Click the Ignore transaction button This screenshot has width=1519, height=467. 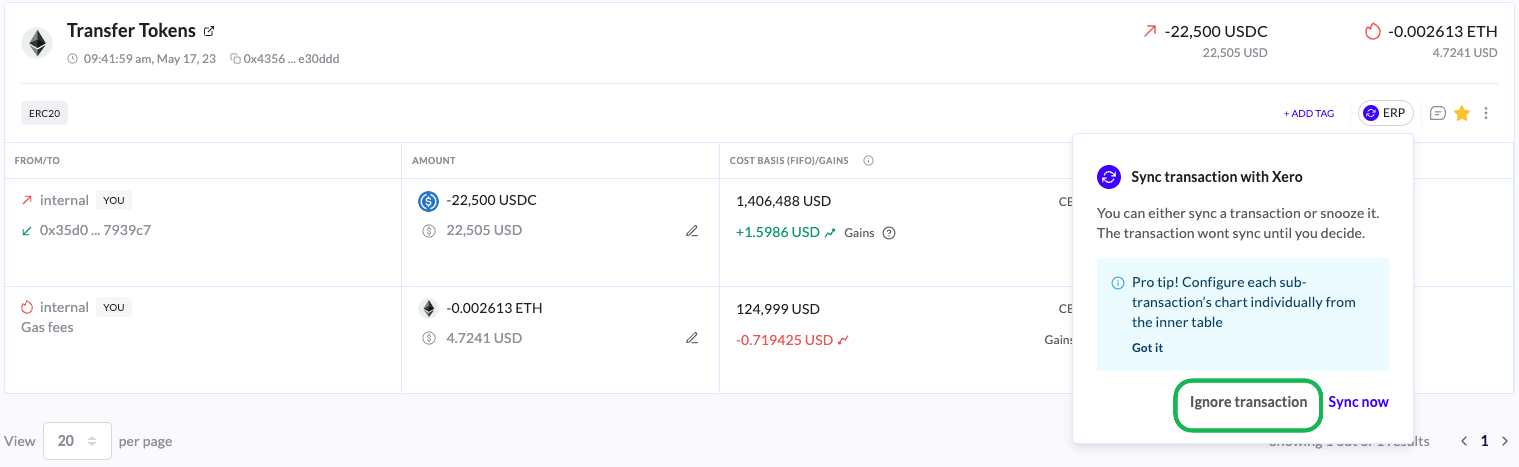point(1248,402)
